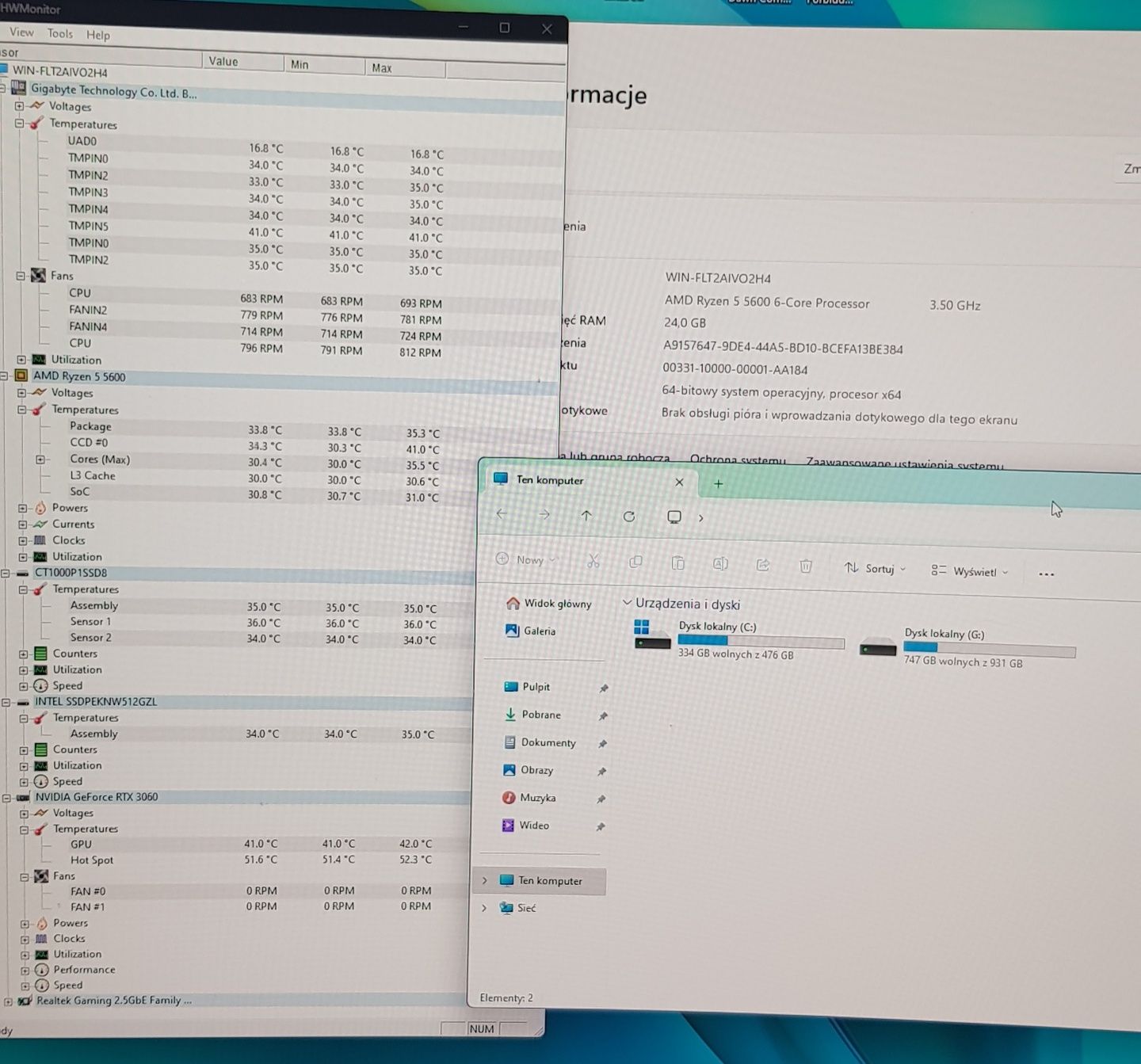
Task: Open the Help menu in HWMonitor
Action: pos(98,35)
